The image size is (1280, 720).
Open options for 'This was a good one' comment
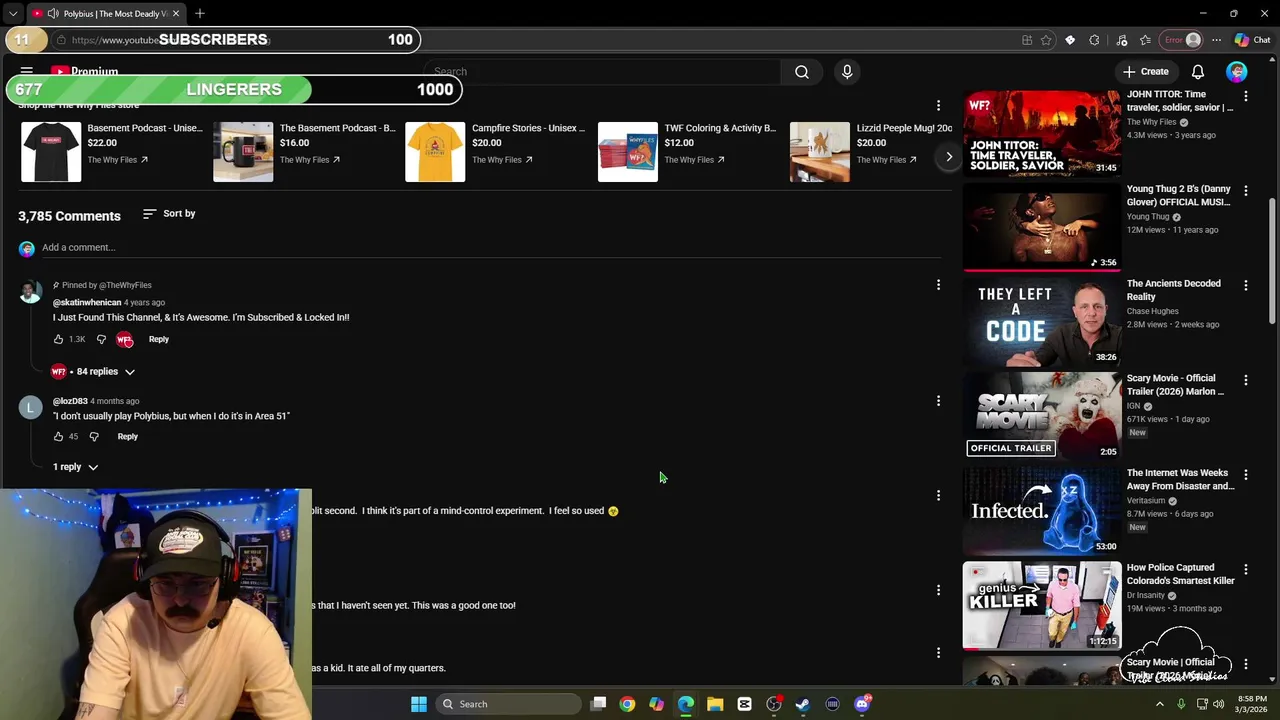(938, 591)
